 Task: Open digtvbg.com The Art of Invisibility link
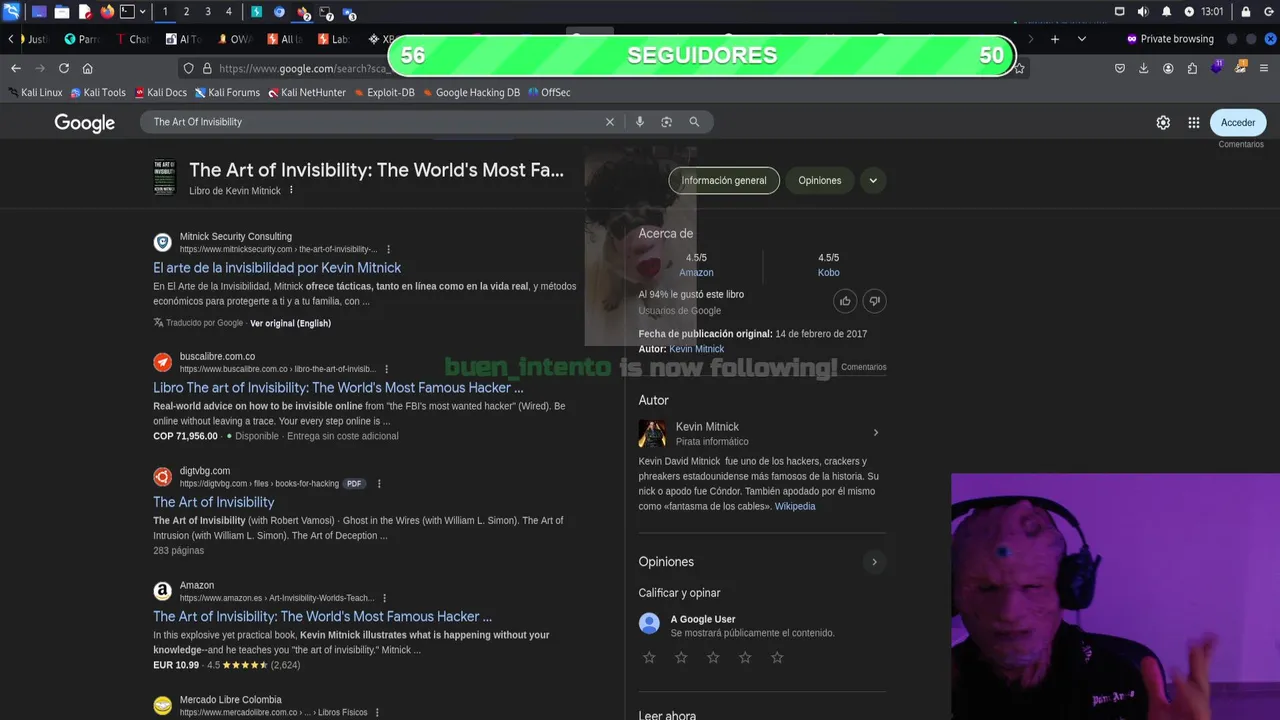[x=213, y=502]
